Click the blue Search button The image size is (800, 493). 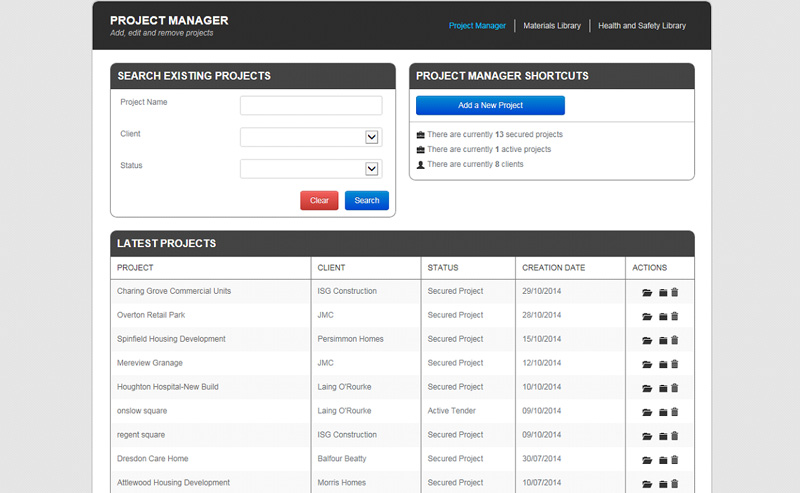click(x=367, y=201)
